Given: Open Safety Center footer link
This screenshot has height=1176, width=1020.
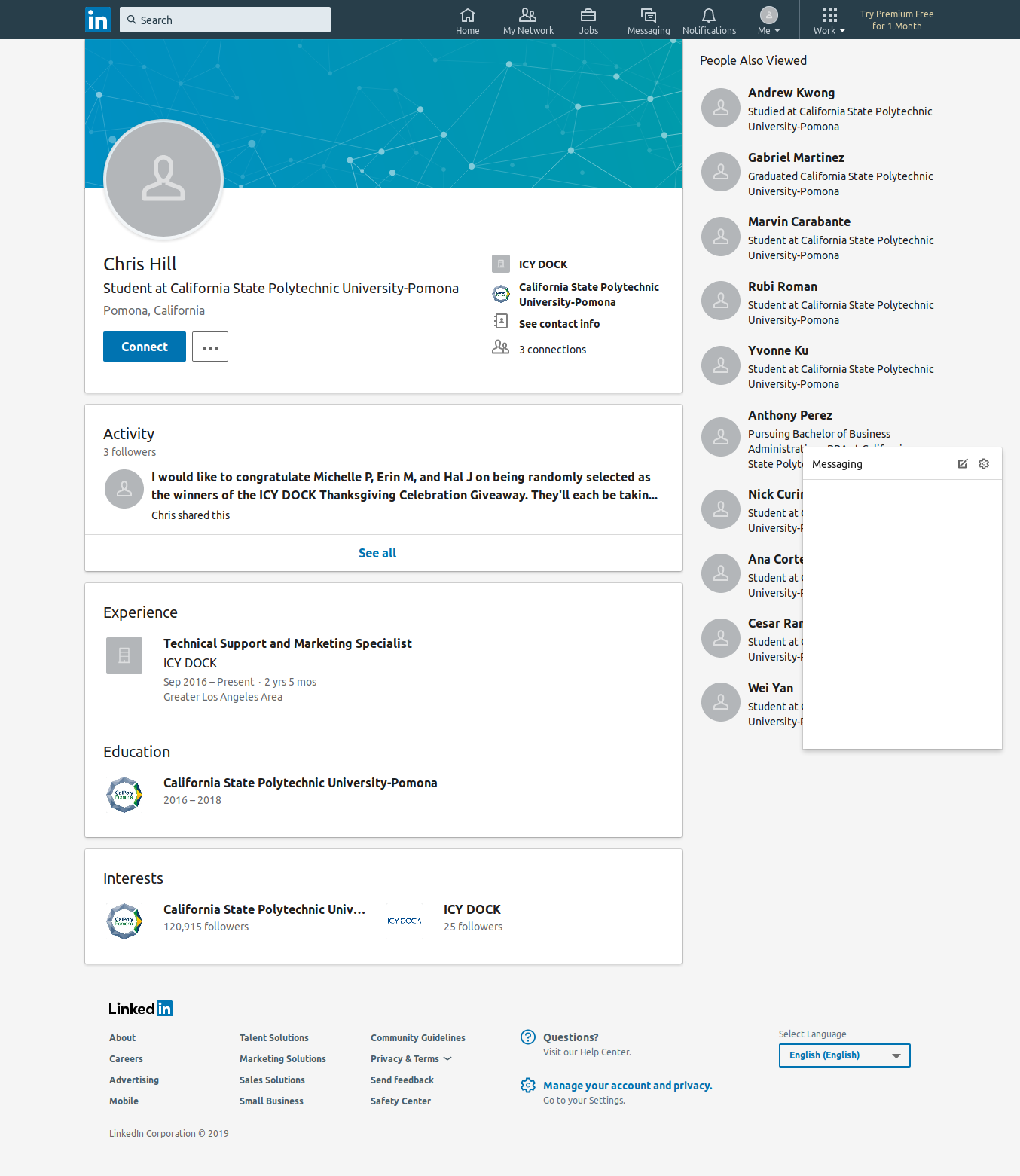Looking at the screenshot, I should 401,1101.
